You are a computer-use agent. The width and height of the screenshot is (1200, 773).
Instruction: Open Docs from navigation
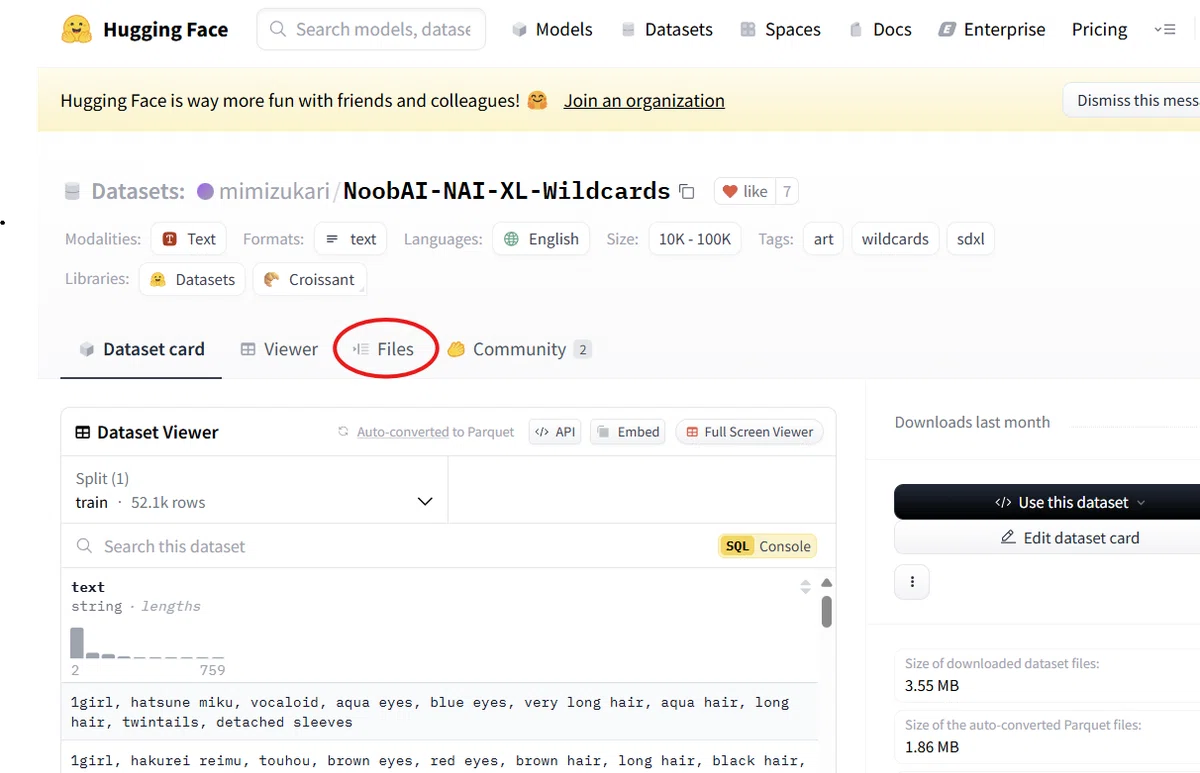pos(880,30)
